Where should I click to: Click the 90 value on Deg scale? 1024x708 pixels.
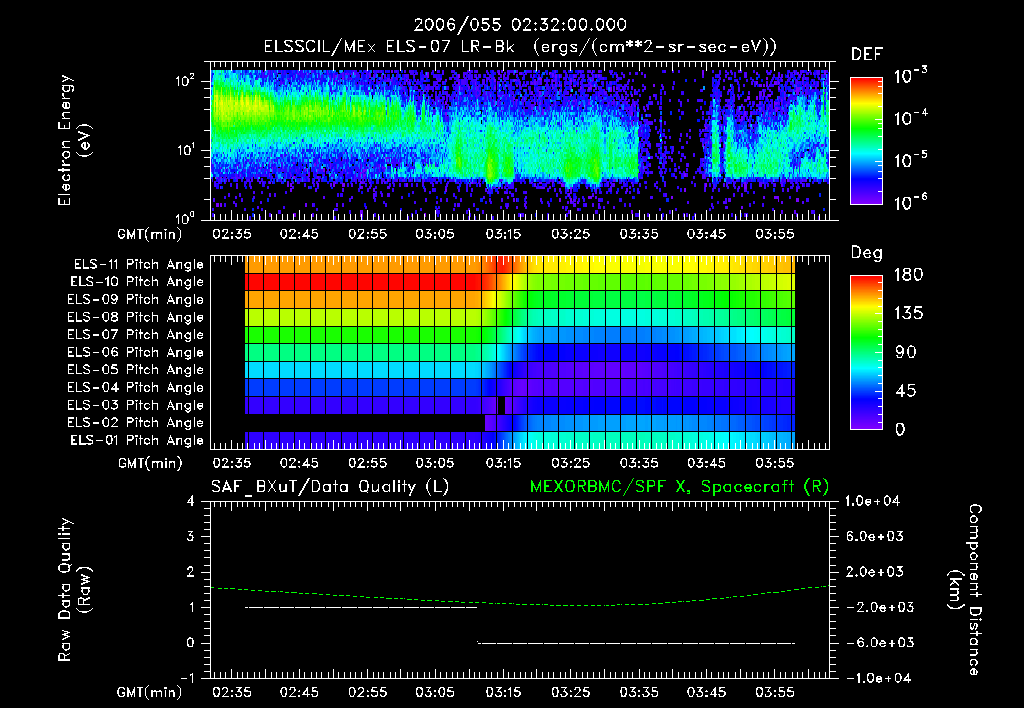(x=906, y=352)
